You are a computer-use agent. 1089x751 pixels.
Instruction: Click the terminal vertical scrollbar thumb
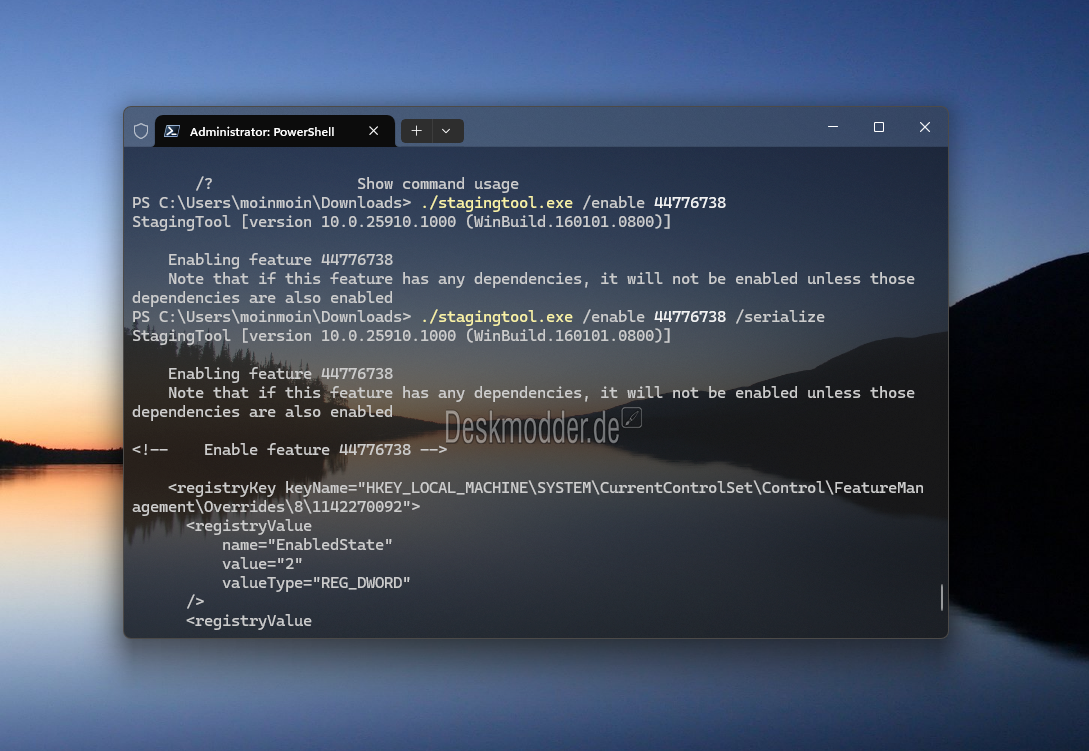click(942, 597)
